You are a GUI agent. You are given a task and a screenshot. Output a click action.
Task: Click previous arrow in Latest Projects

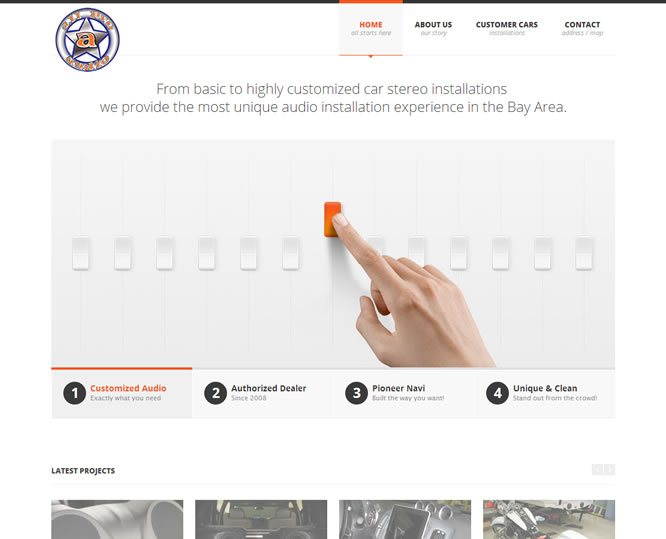[x=598, y=469]
